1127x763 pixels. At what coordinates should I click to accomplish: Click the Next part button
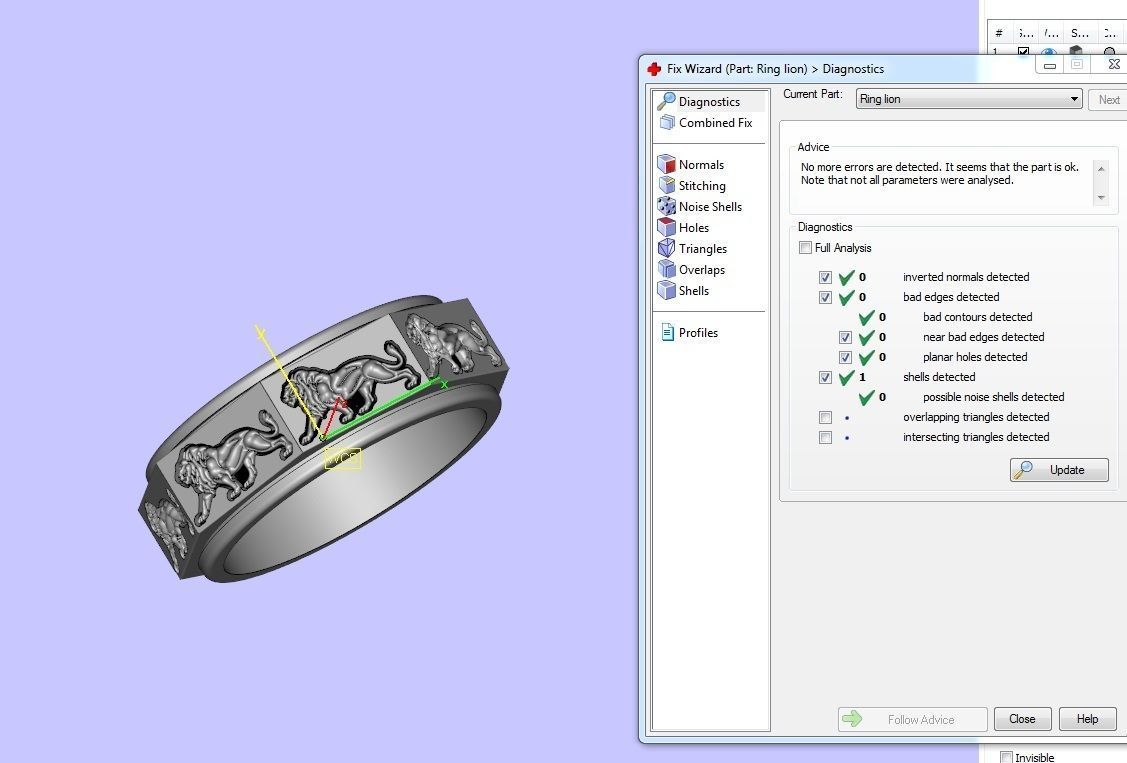[1108, 100]
